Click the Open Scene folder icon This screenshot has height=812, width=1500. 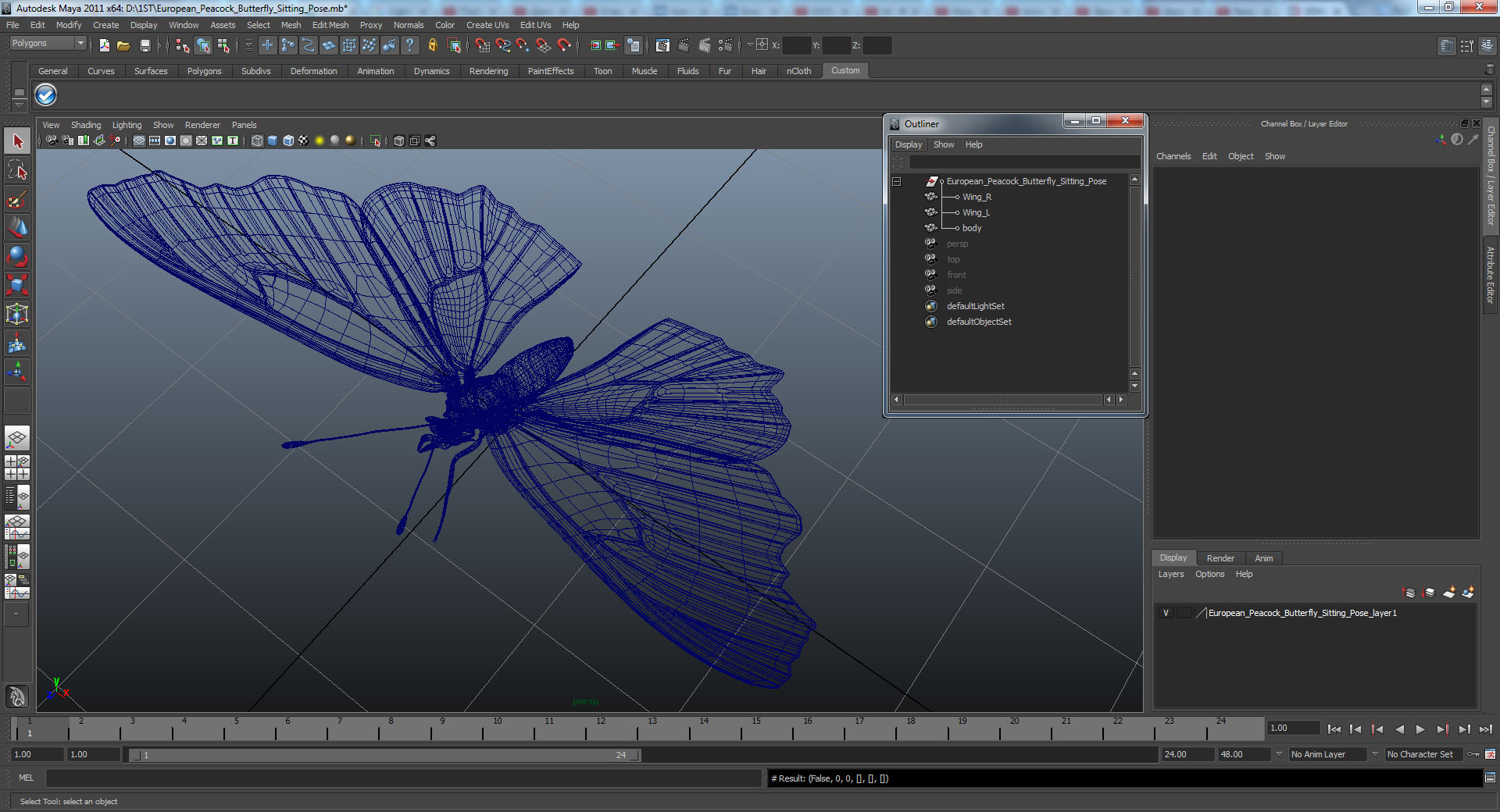123,45
